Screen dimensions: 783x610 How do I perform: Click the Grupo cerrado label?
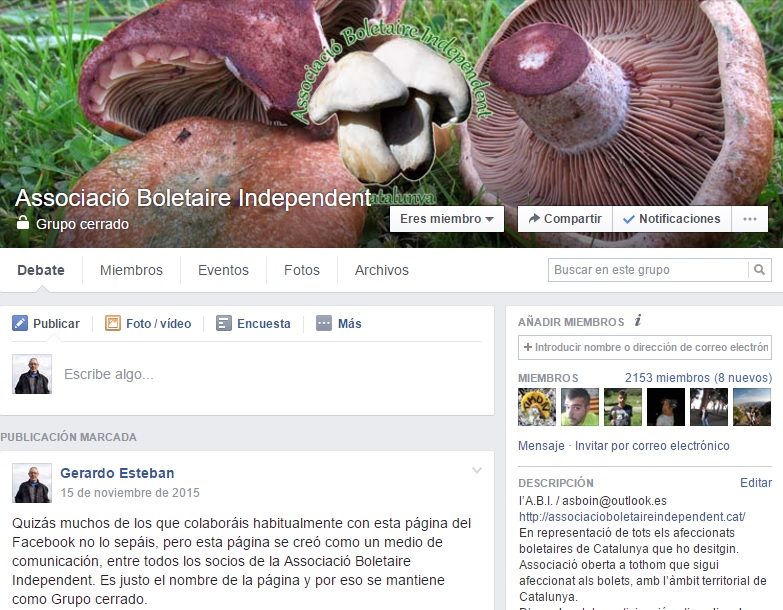pyautogui.click(x=82, y=224)
